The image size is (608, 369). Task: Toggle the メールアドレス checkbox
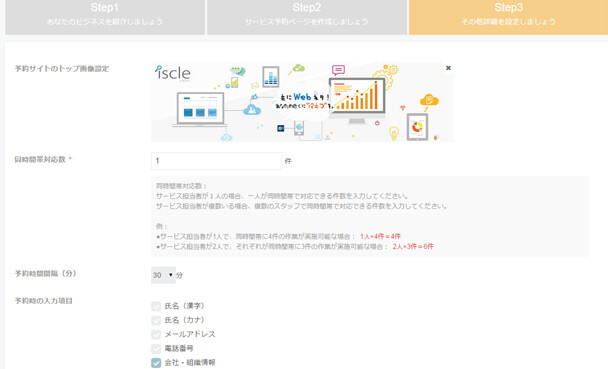click(x=156, y=334)
